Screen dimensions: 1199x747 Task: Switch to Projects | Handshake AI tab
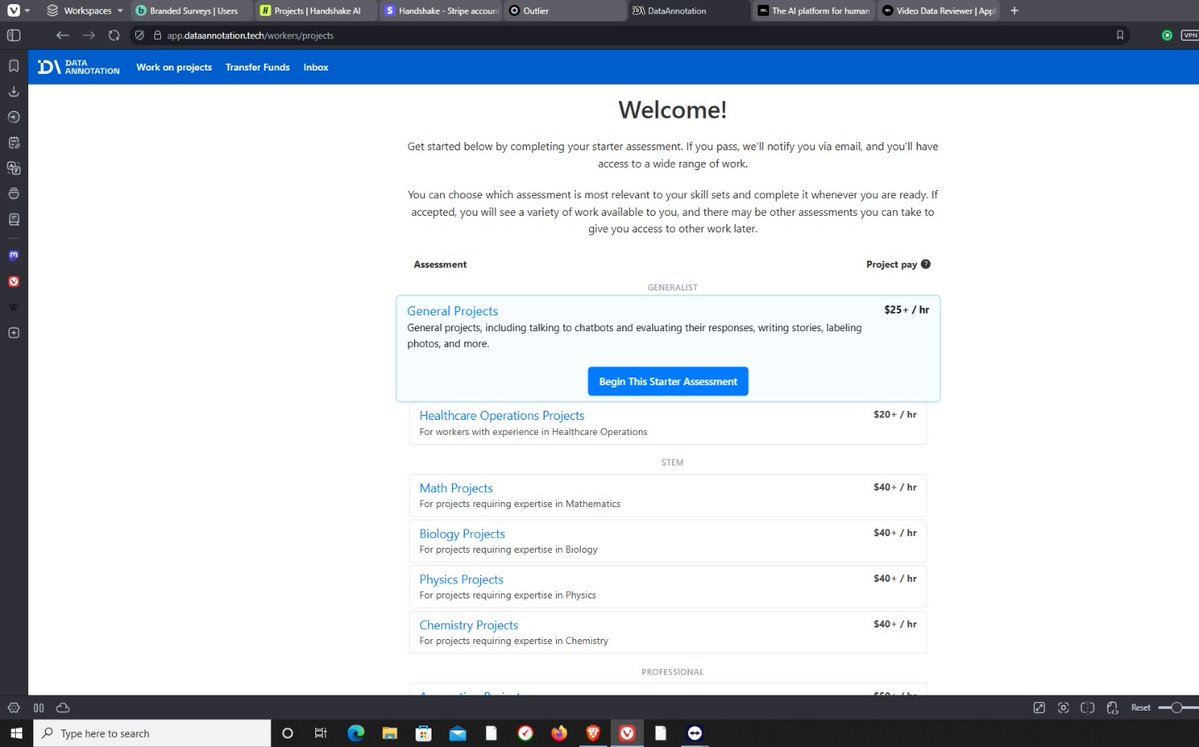coord(316,11)
